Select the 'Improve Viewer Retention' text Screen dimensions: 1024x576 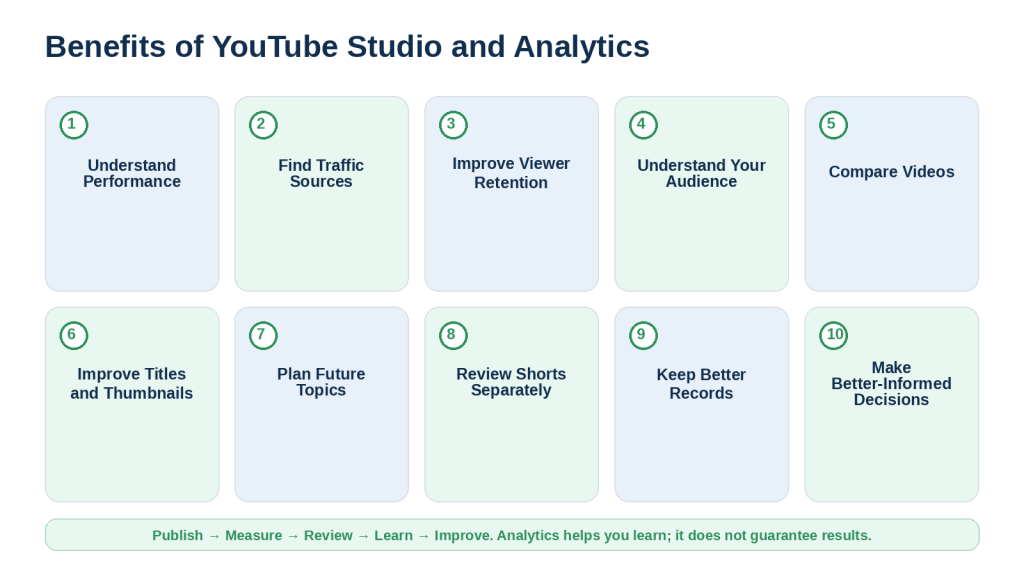coord(511,173)
